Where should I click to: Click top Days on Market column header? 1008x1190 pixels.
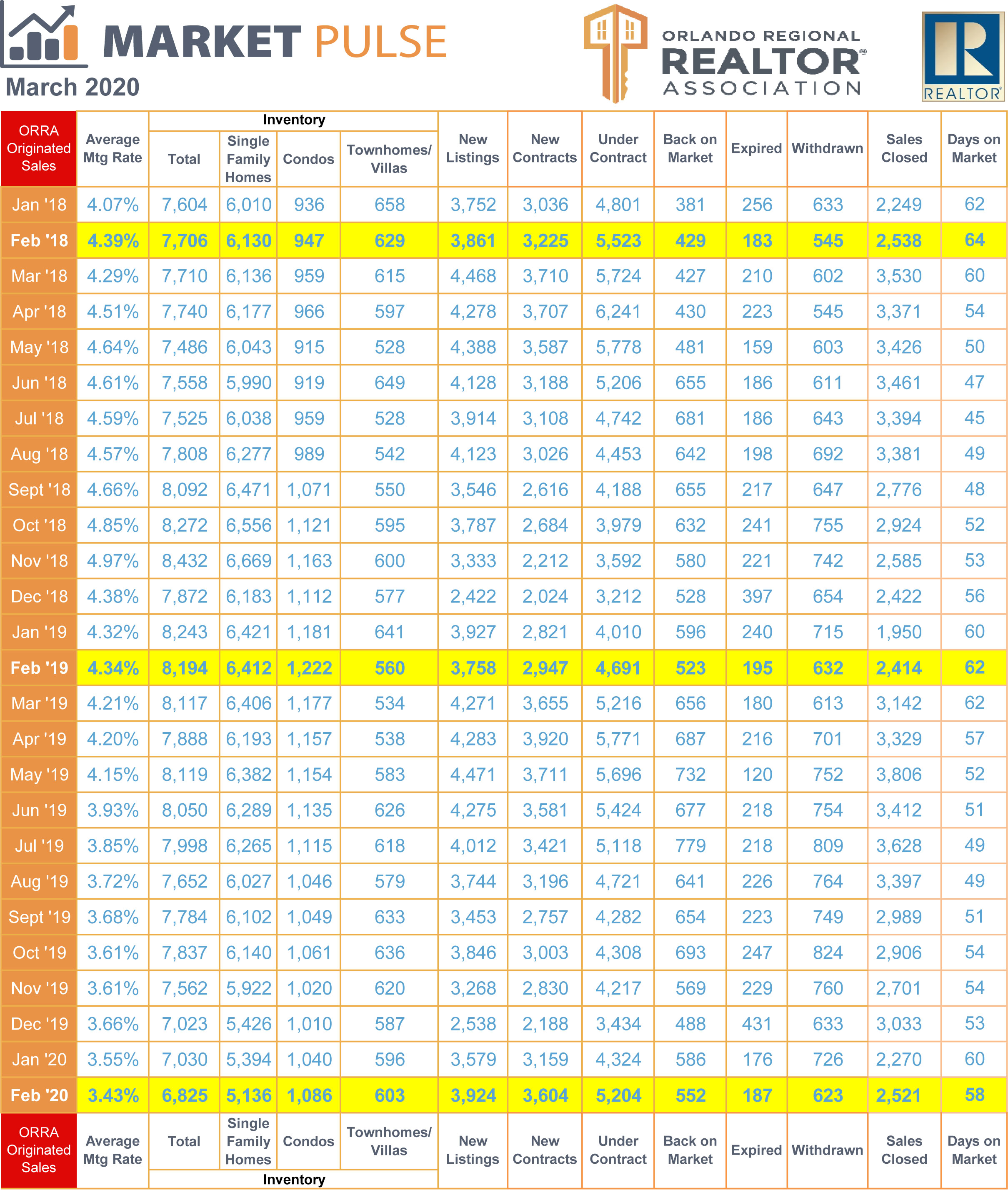(x=974, y=148)
